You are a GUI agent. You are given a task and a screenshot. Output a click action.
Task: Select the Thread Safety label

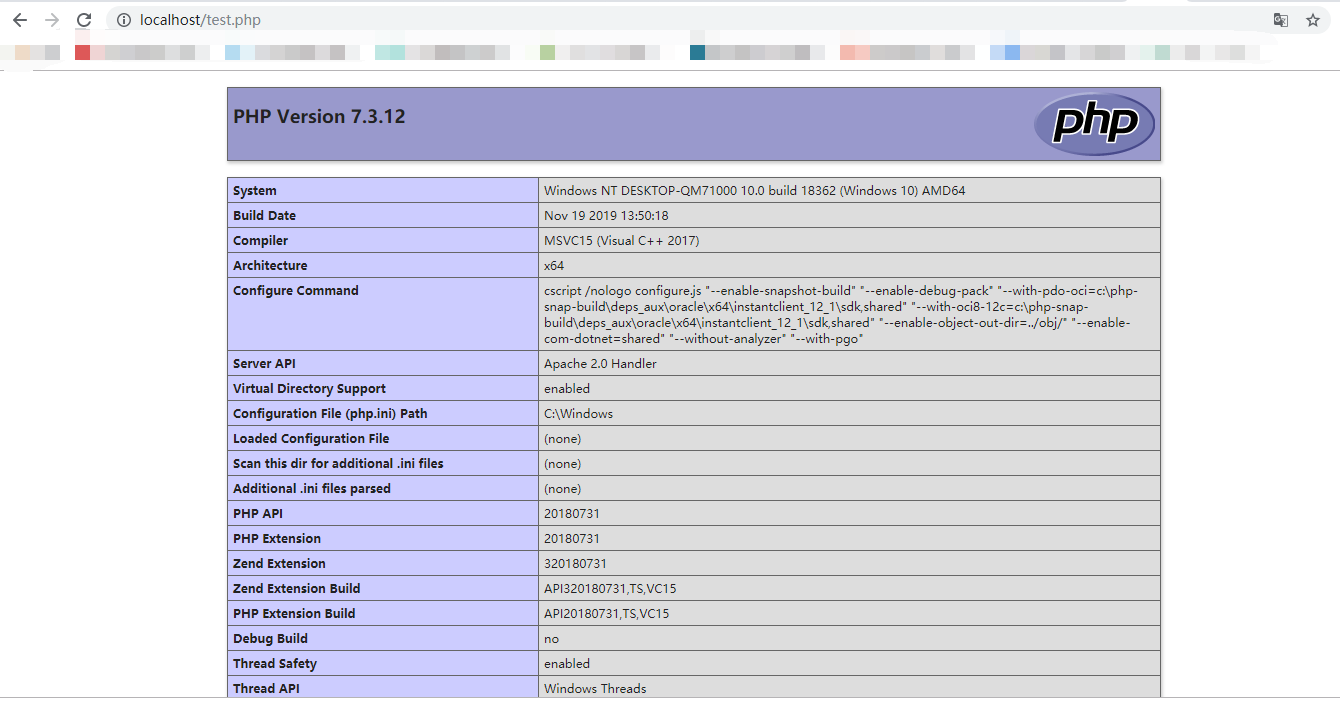click(x=275, y=664)
